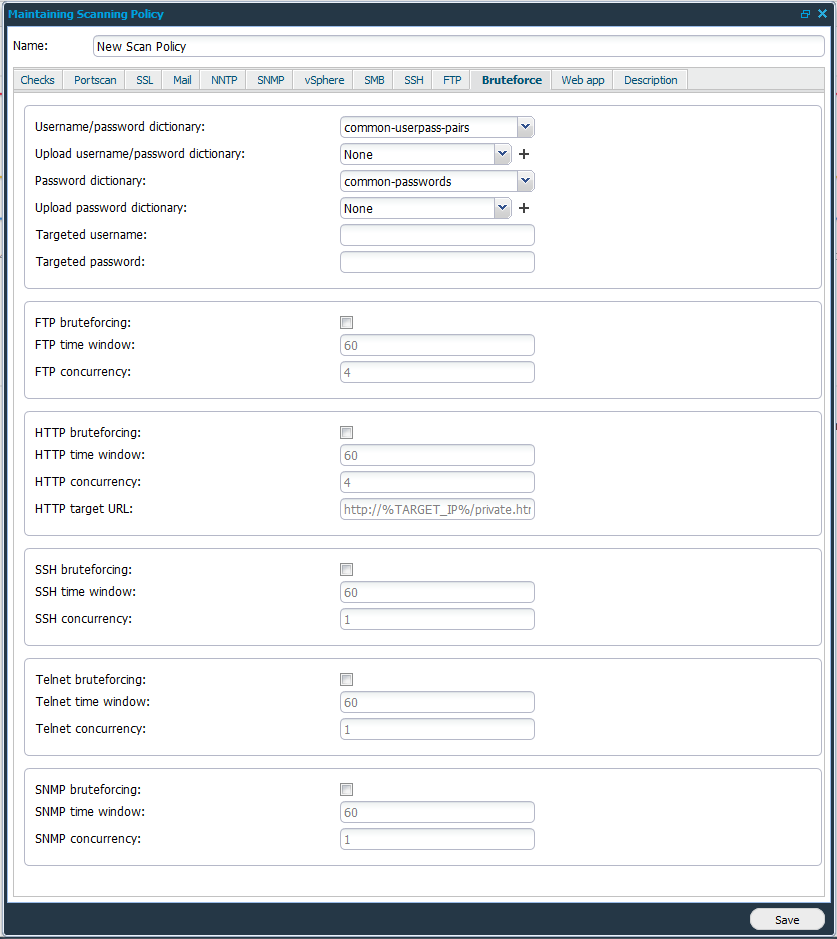The width and height of the screenshot is (837, 939).
Task: Open upload password dictionary dropdown
Action: click(x=502, y=209)
